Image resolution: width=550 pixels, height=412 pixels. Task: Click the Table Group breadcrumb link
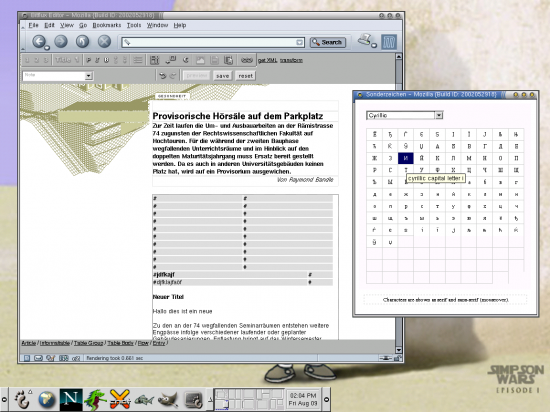(x=88, y=343)
